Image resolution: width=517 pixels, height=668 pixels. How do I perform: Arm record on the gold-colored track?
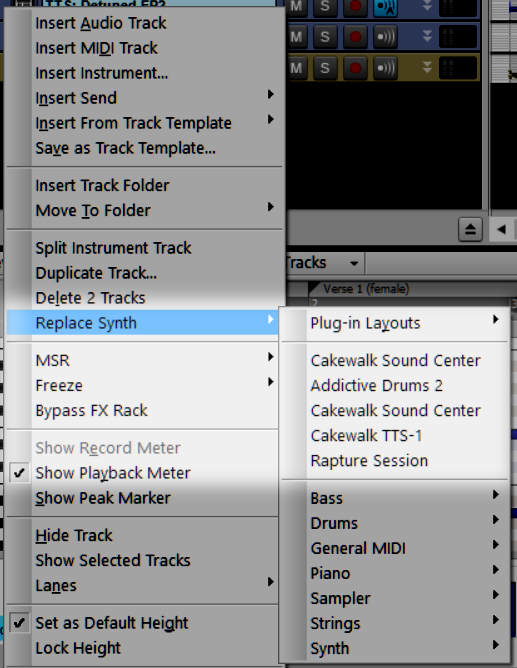click(355, 68)
